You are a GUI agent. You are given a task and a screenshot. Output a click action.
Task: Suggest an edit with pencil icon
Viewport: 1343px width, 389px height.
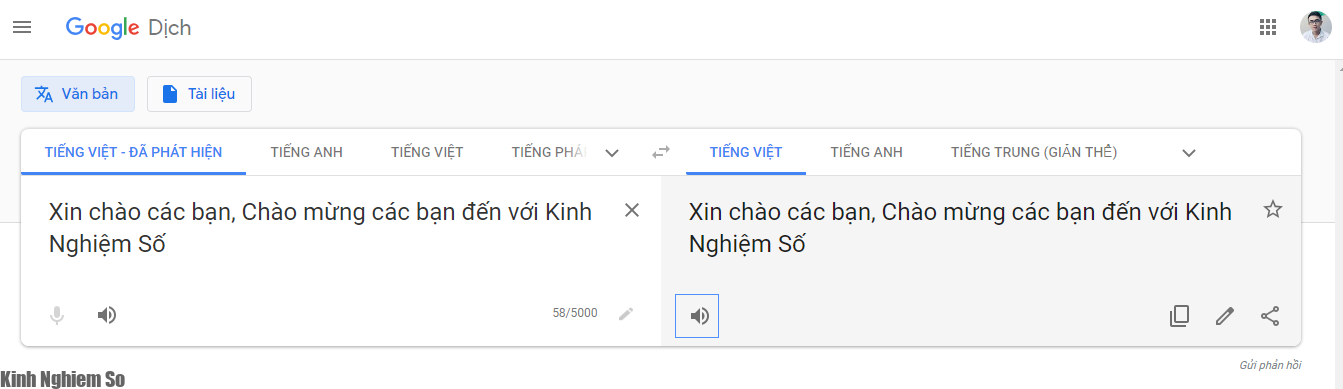1225,316
